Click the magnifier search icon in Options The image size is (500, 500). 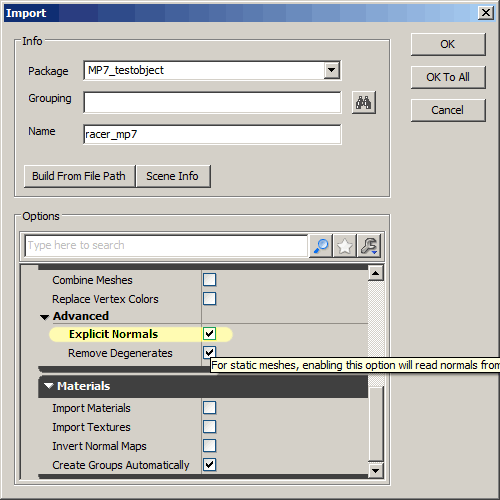click(x=321, y=246)
